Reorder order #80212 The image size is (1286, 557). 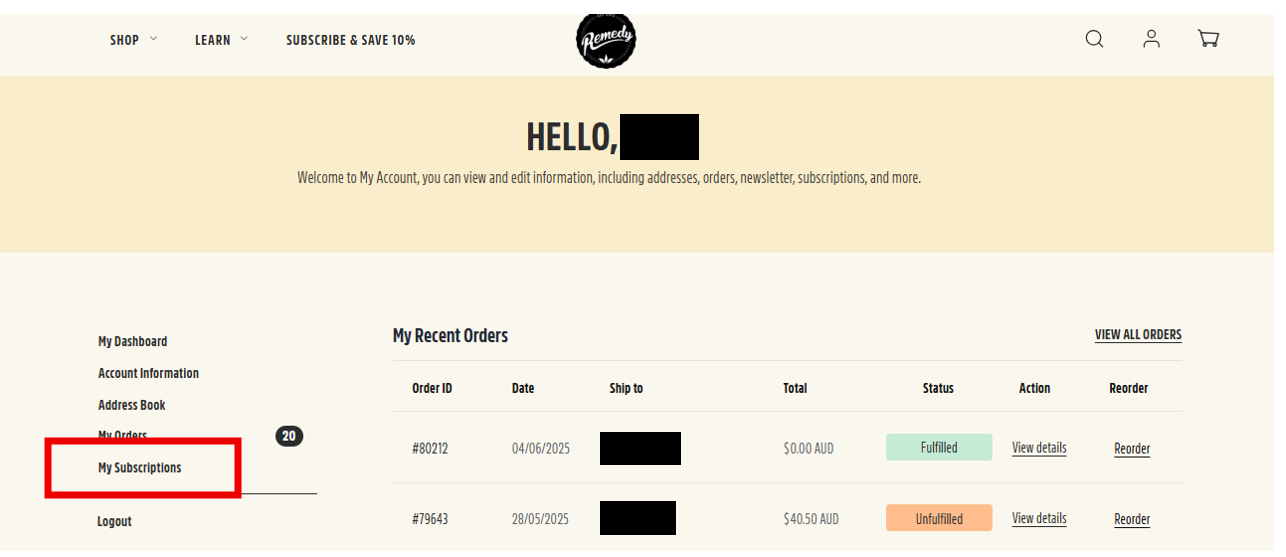[x=1132, y=449]
